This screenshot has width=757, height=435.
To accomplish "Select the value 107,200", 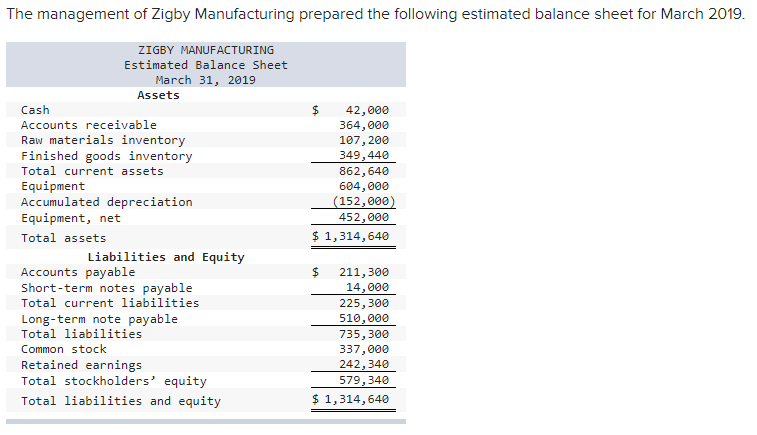I will click(364, 140).
